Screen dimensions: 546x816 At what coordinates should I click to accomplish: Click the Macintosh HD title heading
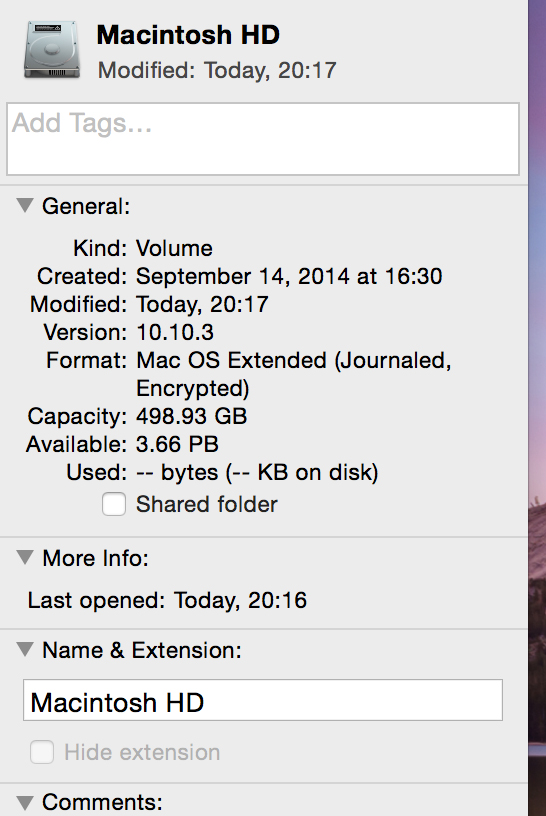point(188,35)
